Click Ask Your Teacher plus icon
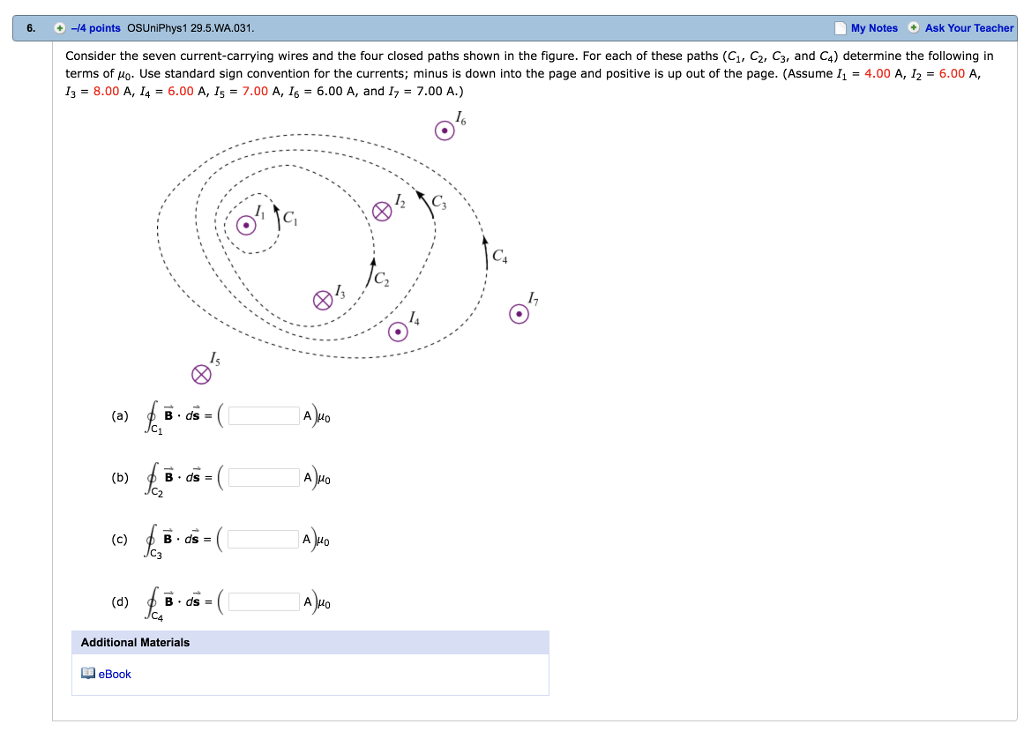Viewport: 1024px width, 739px height. tap(914, 27)
